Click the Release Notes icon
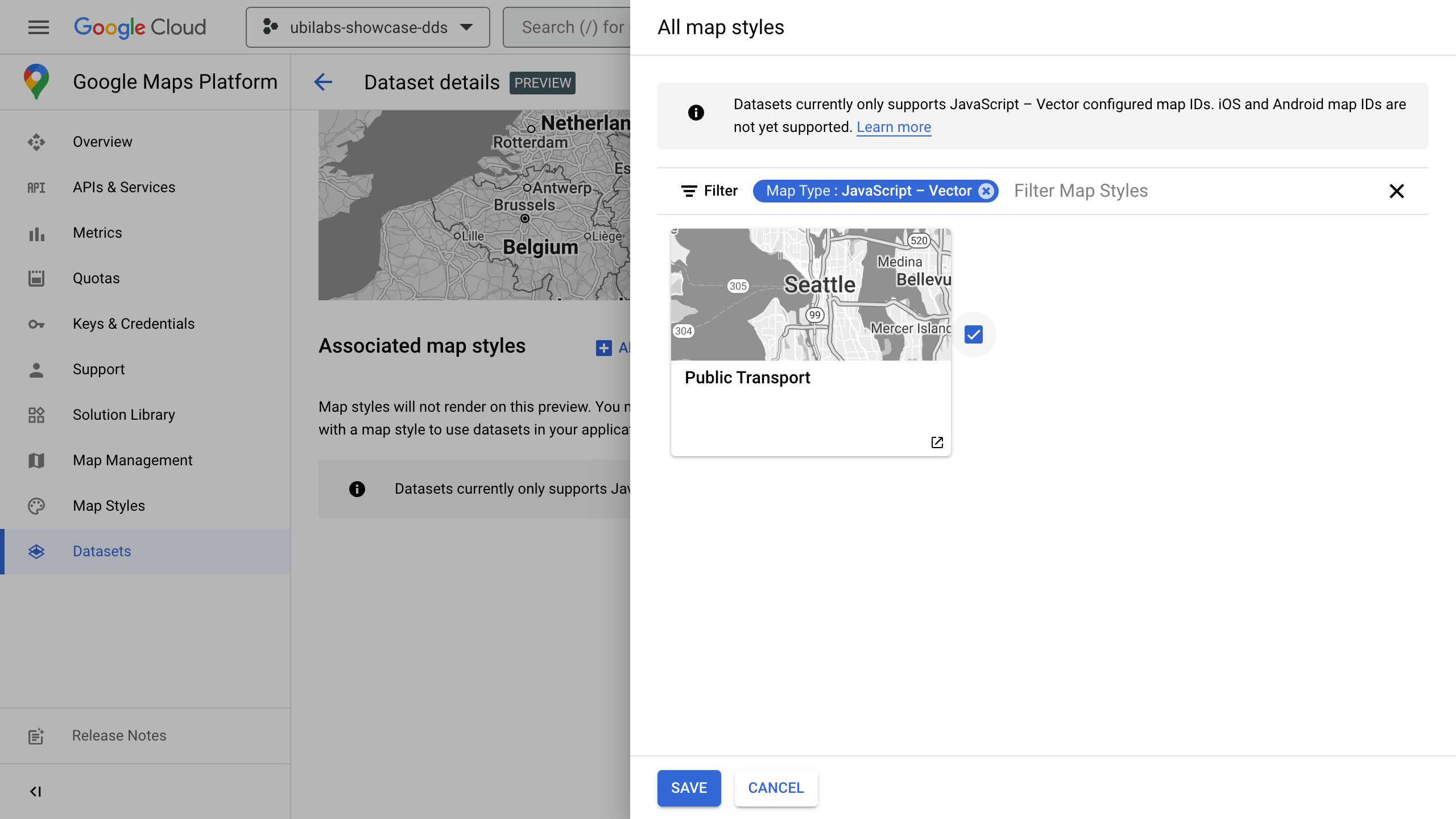The height and width of the screenshot is (819, 1456). tap(36, 736)
